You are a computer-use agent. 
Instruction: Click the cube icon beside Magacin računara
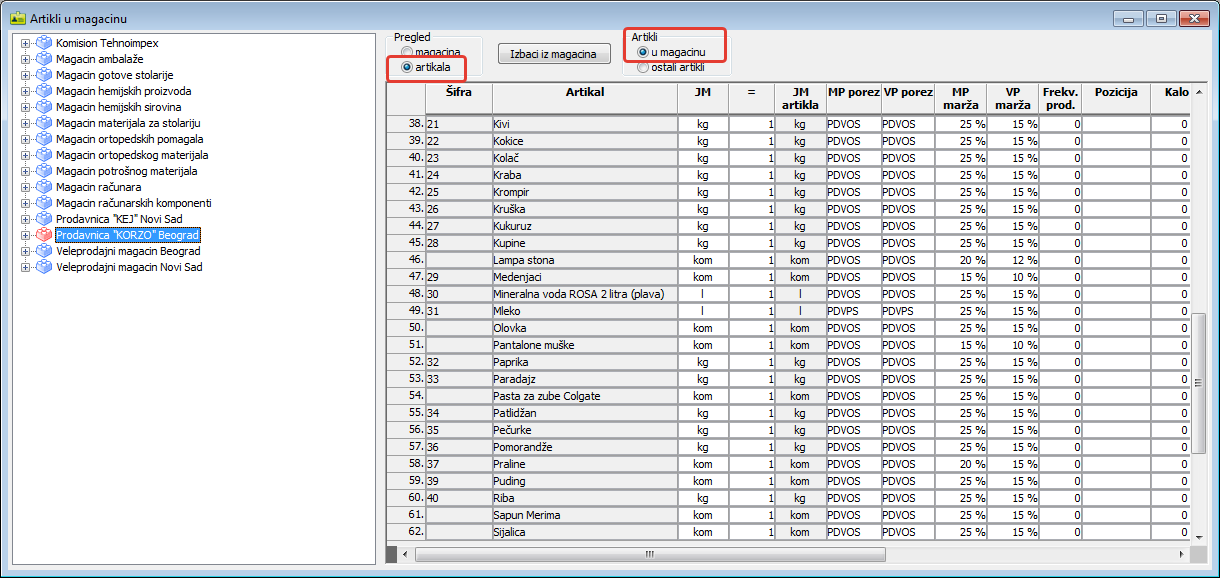pos(43,187)
